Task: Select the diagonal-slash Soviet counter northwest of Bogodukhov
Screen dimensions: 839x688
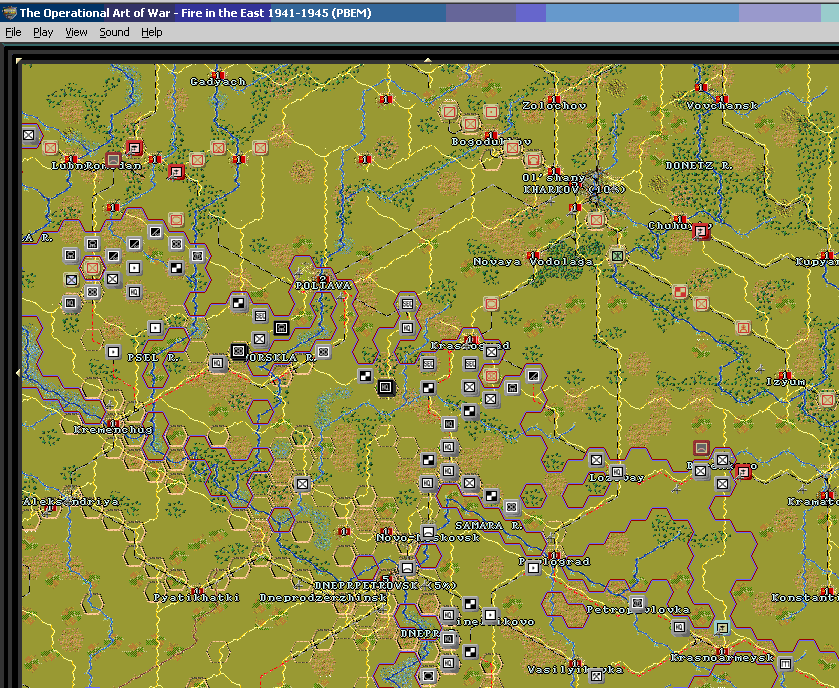Action: 449,112
